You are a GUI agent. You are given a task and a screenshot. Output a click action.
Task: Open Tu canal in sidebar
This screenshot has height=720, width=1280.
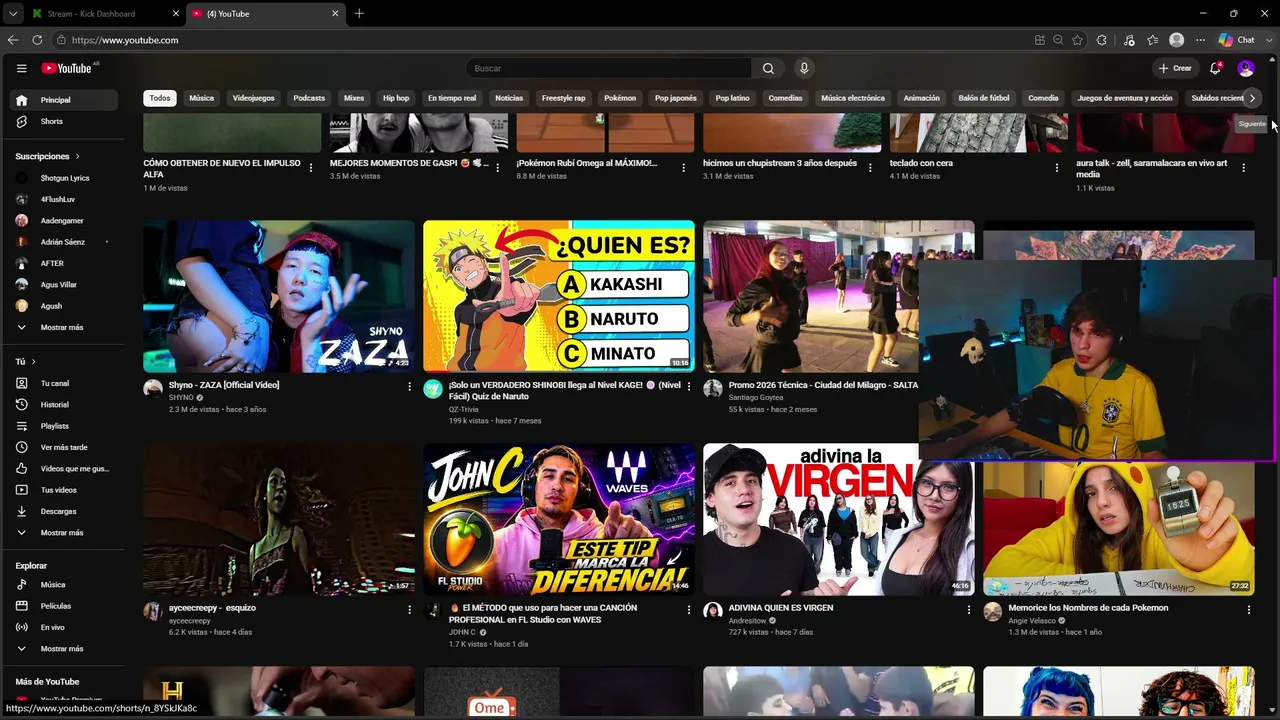click(64, 383)
